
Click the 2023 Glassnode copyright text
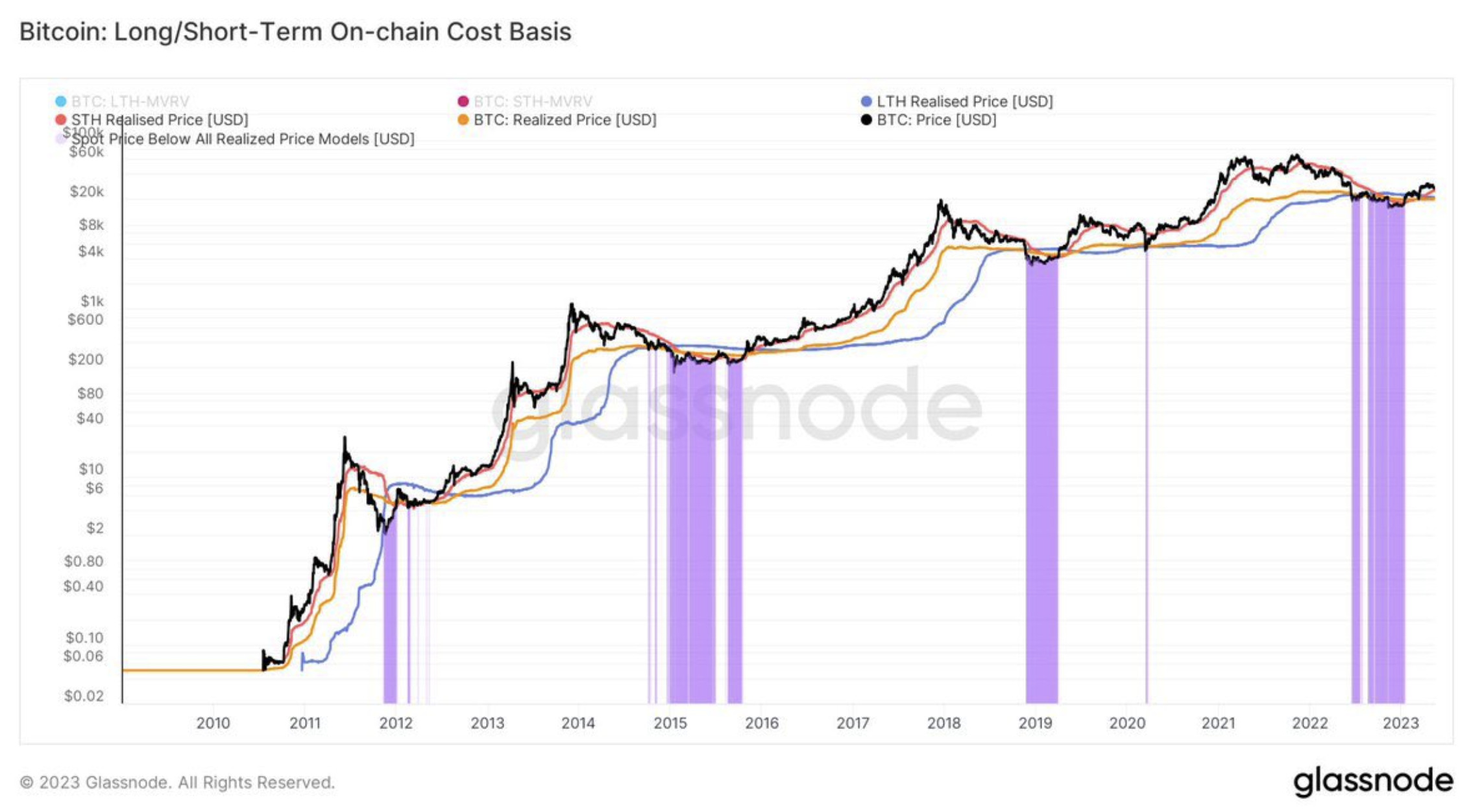click(177, 782)
